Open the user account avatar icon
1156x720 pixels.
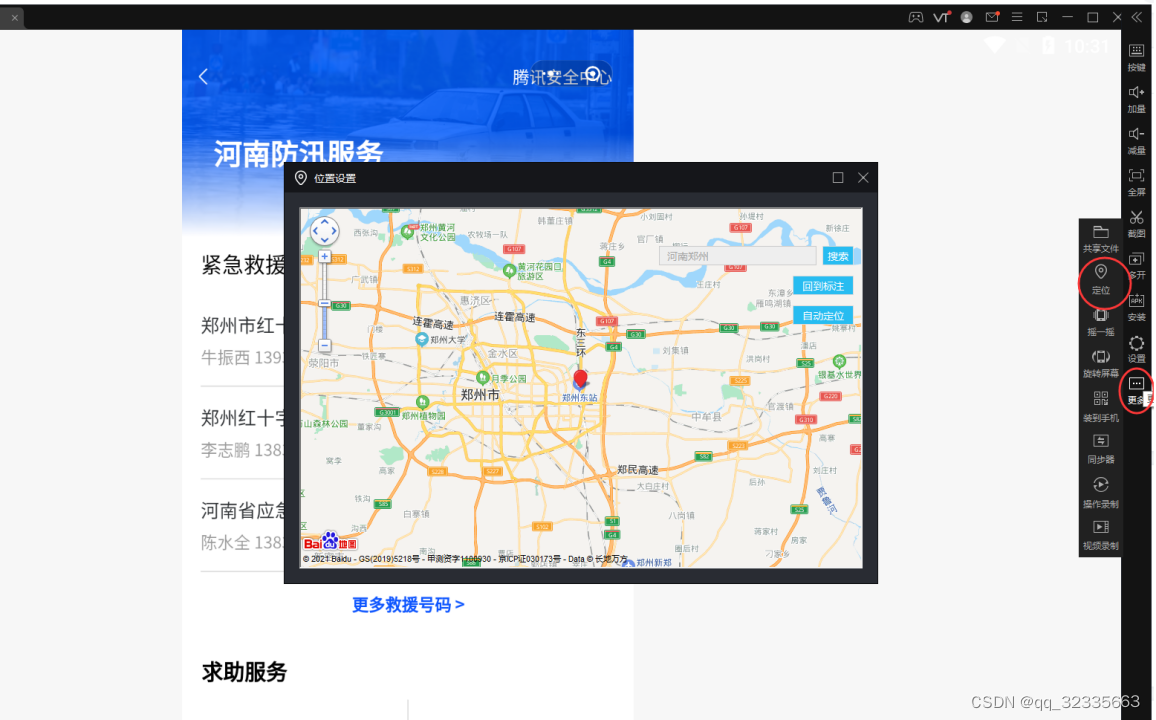pos(967,17)
